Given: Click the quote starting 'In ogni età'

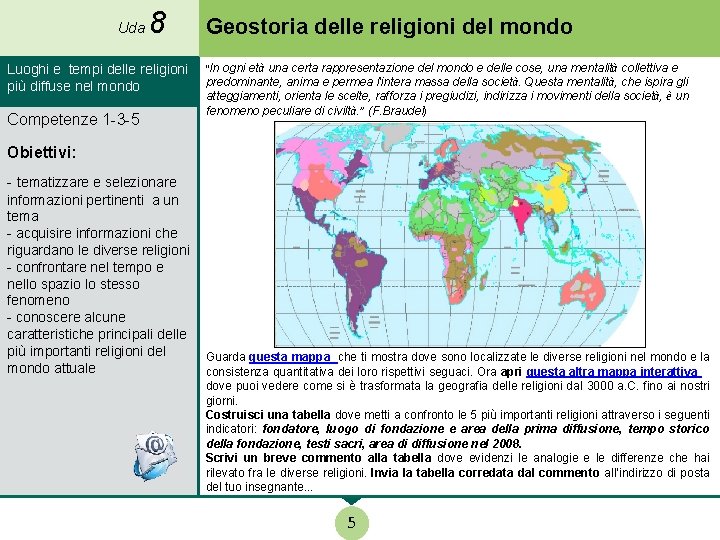Looking at the screenshot, I should pyautogui.click(x=447, y=89).
